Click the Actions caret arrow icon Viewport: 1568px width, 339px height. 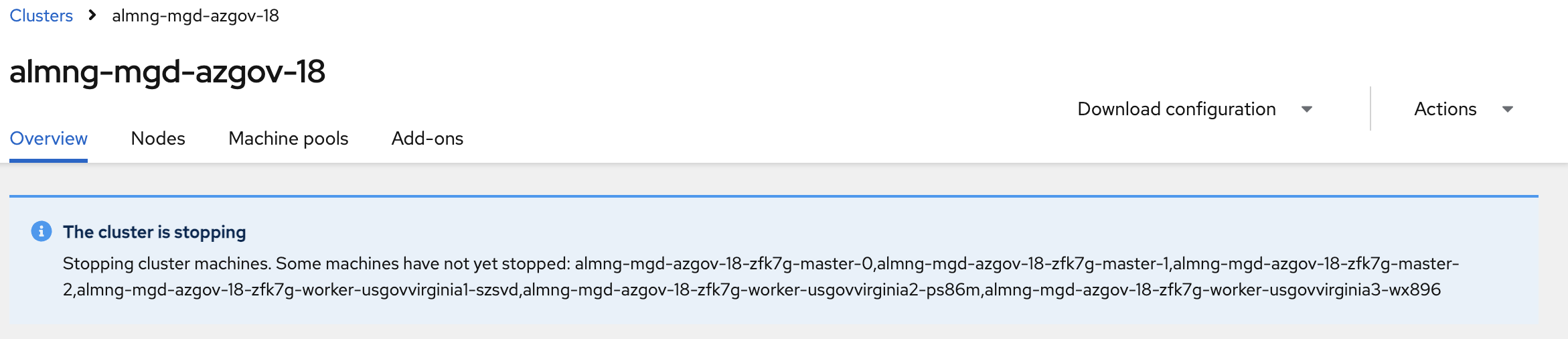pyautogui.click(x=1507, y=109)
